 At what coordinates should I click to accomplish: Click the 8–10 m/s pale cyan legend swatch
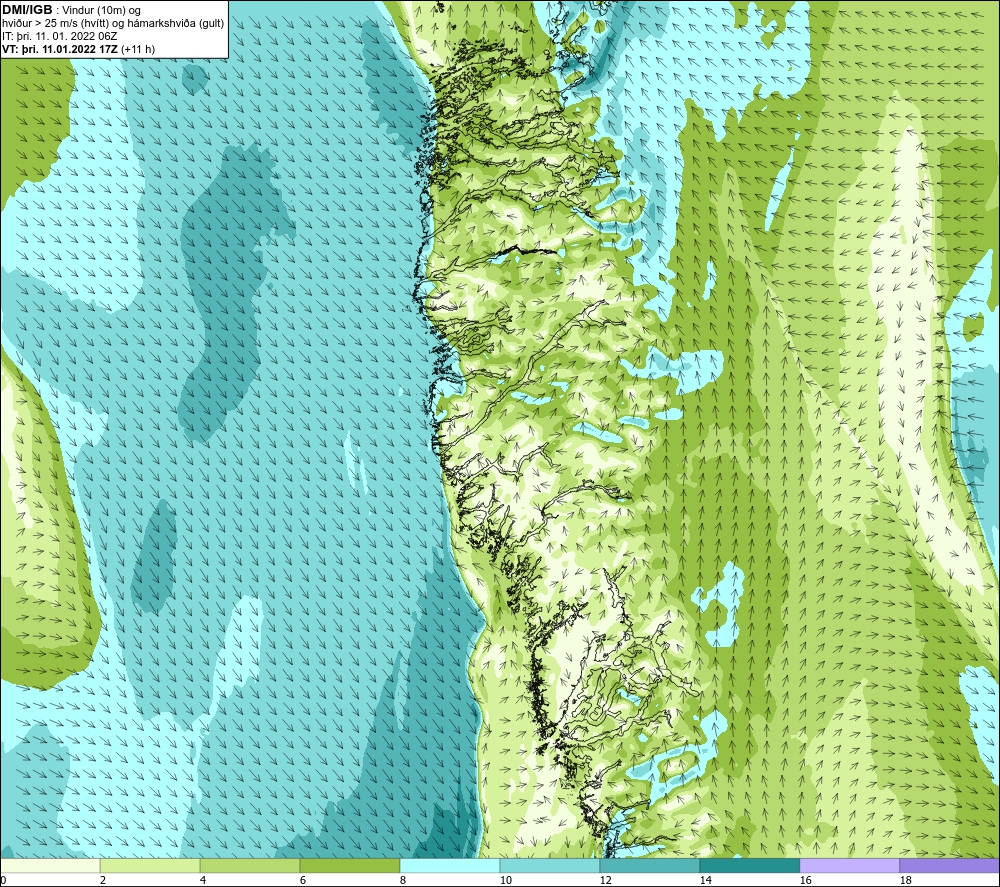click(450, 865)
